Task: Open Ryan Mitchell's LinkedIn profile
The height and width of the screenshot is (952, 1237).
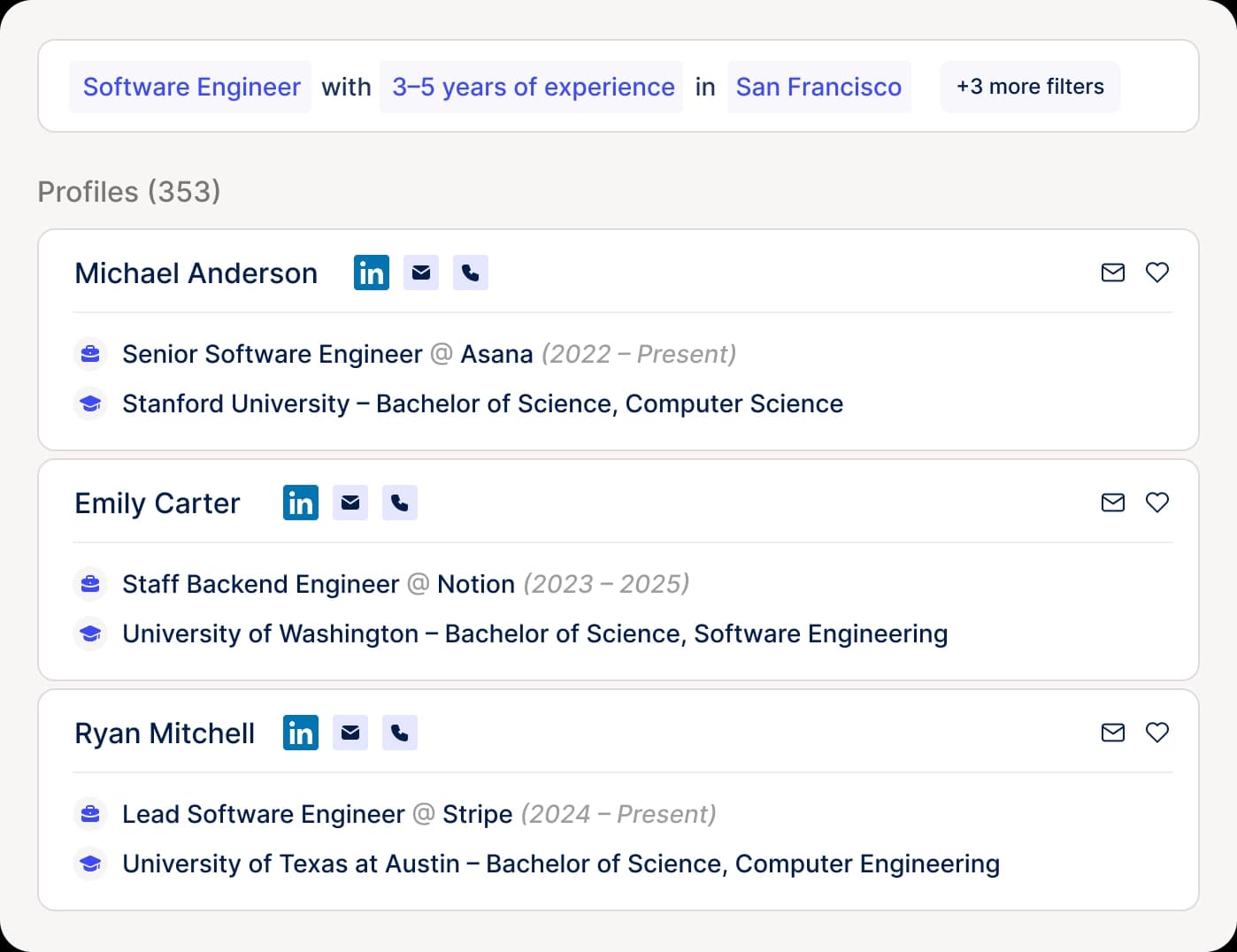Action: tap(301, 733)
